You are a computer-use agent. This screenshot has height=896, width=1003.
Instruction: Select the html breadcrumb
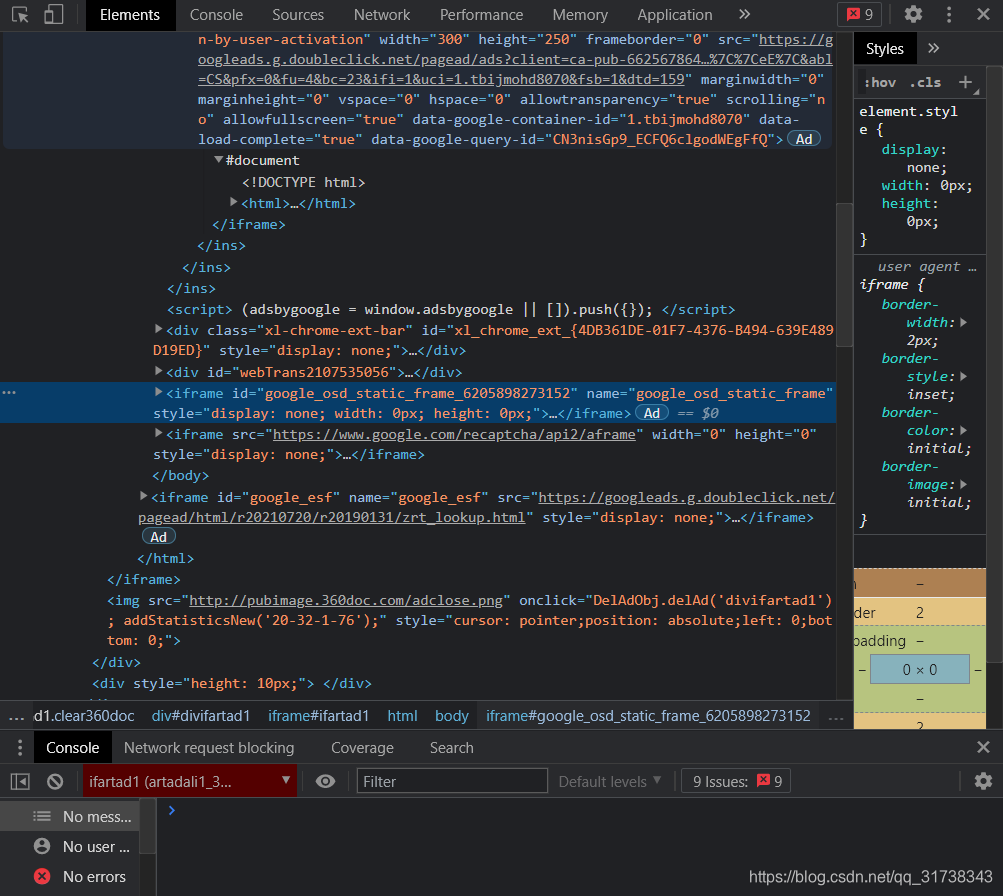[402, 716]
